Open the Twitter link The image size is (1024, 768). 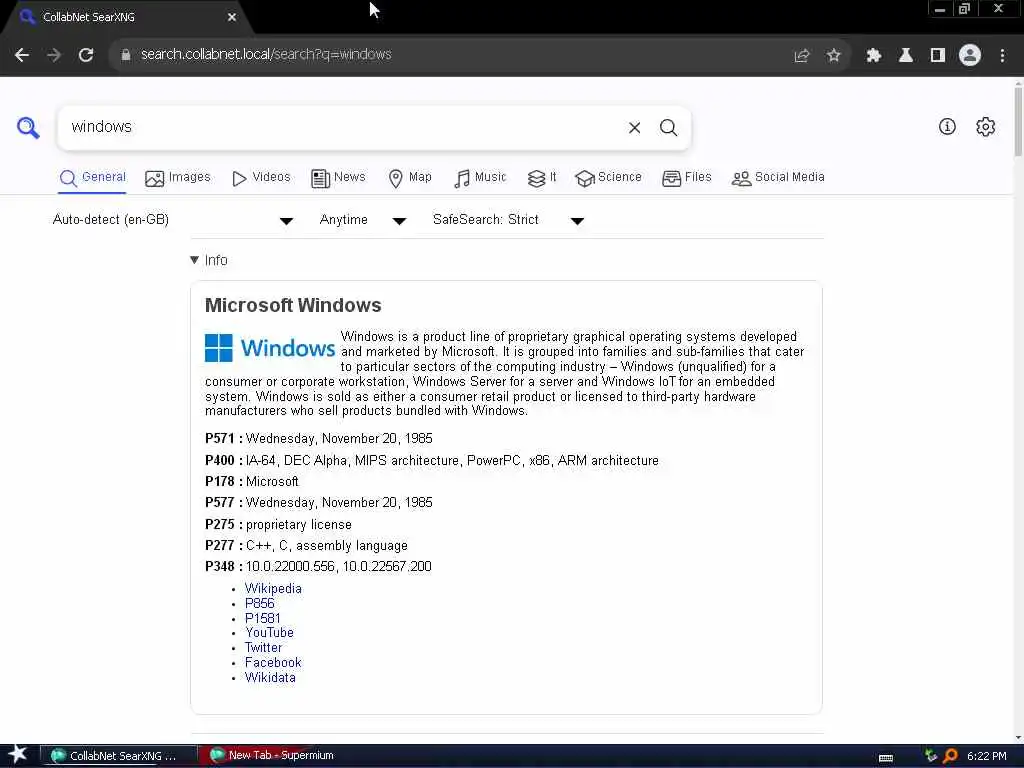263,648
